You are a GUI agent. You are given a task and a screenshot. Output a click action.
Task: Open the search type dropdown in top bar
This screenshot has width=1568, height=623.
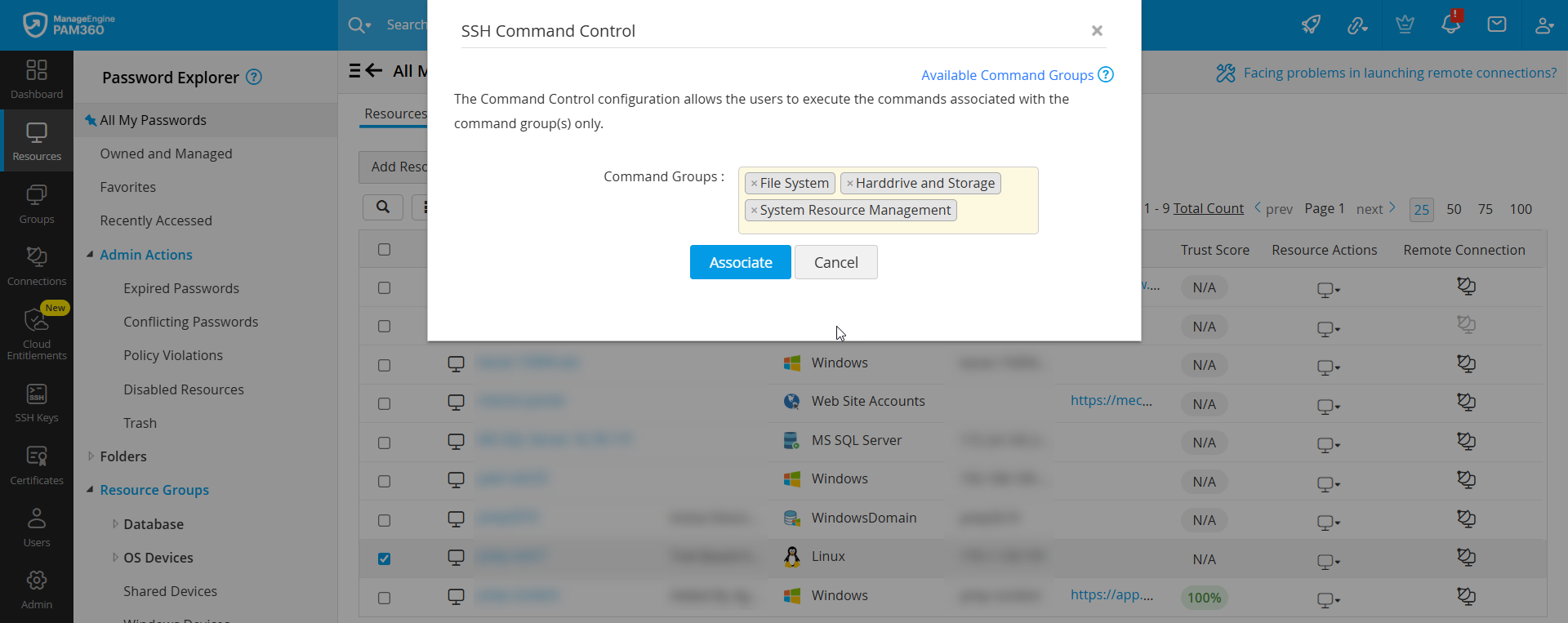pyautogui.click(x=359, y=25)
